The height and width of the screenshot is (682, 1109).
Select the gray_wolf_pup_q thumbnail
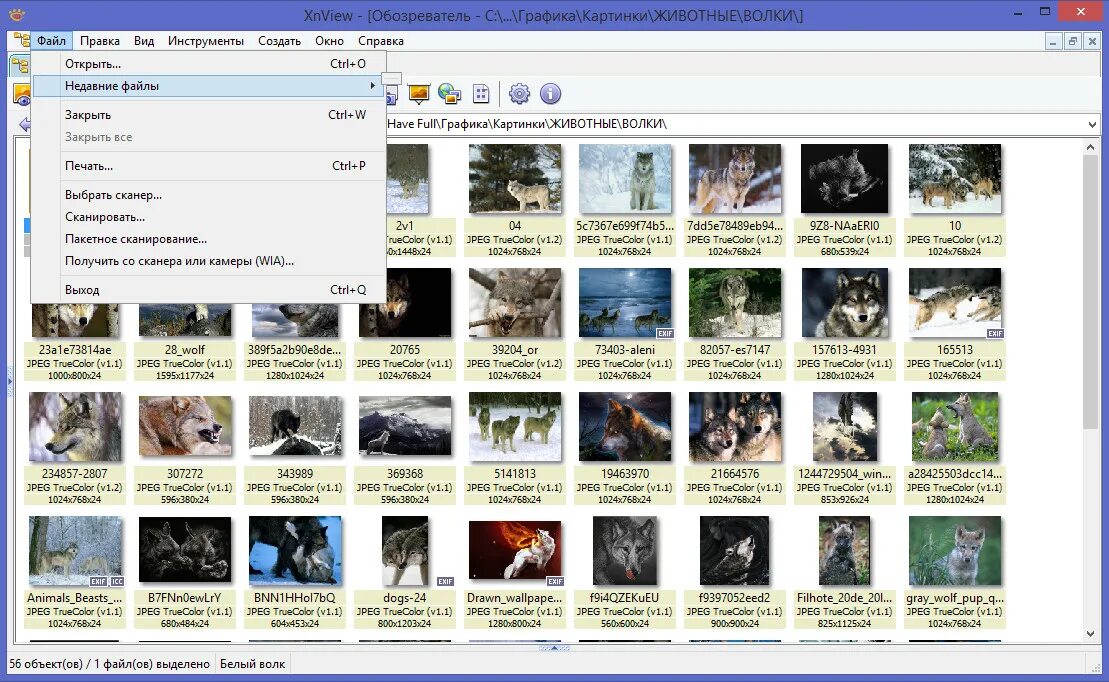[955, 550]
